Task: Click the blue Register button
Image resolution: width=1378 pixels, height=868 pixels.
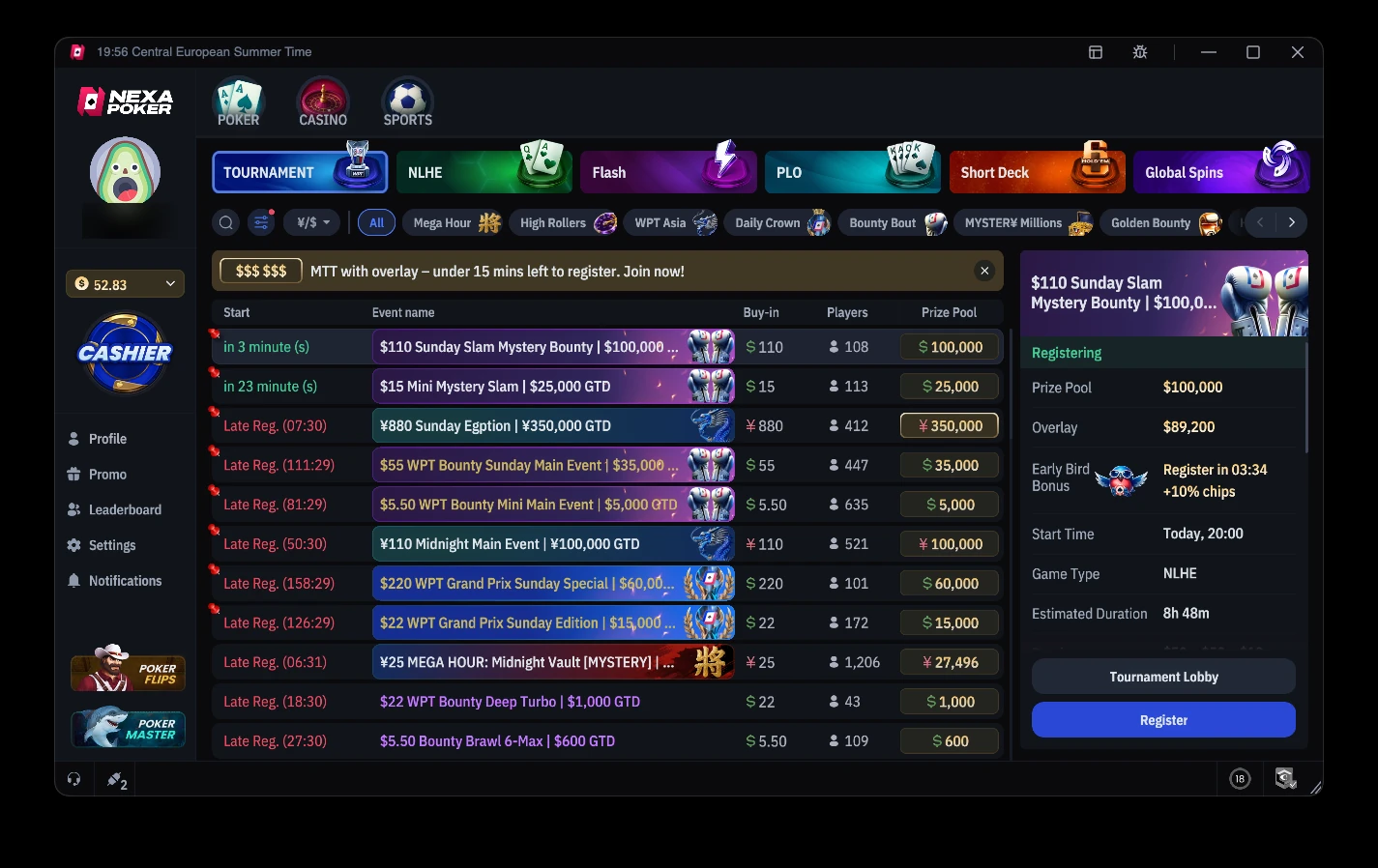Action: 1163,720
